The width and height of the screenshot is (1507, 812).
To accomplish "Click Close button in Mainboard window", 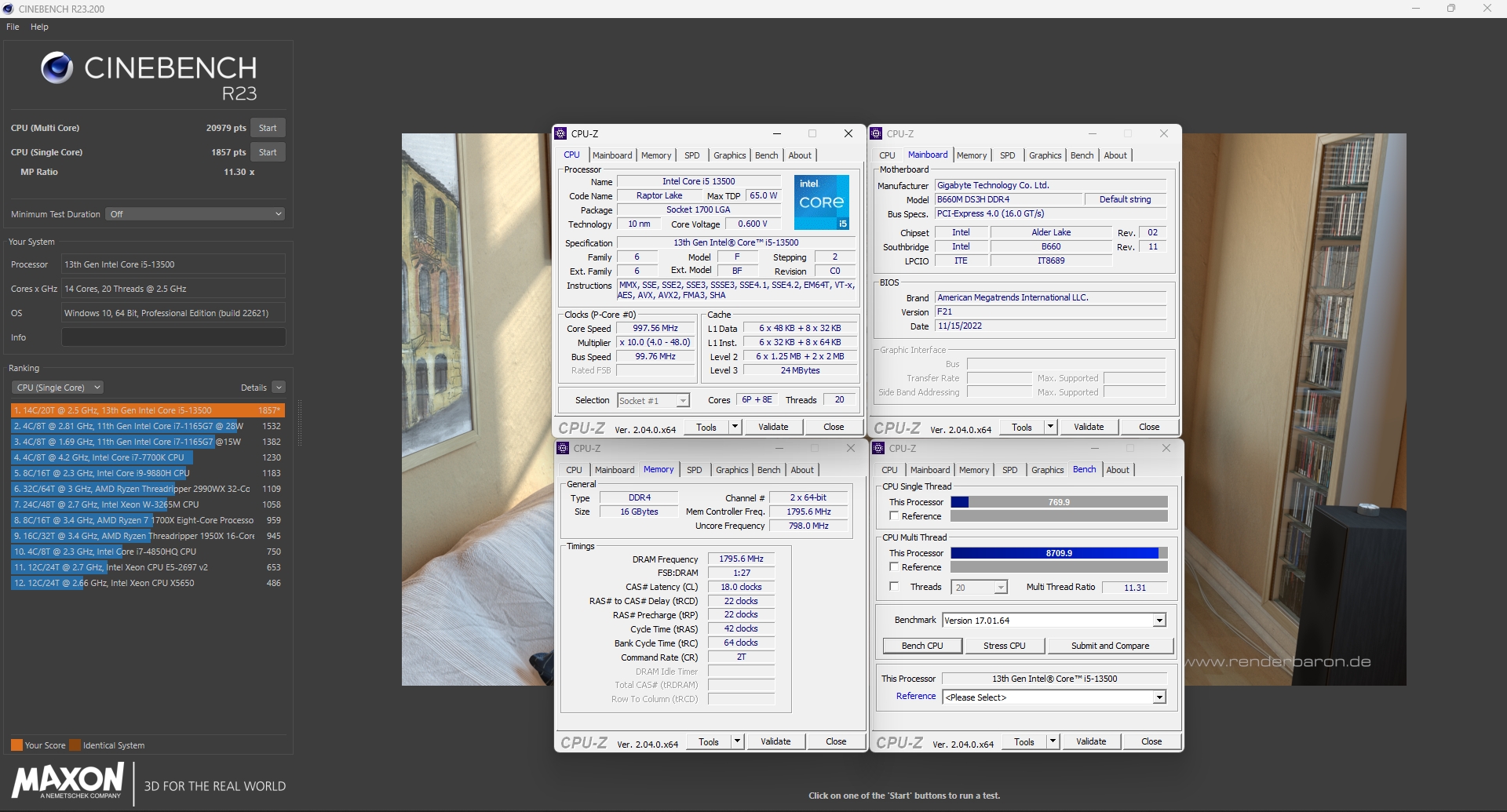I will [1149, 427].
